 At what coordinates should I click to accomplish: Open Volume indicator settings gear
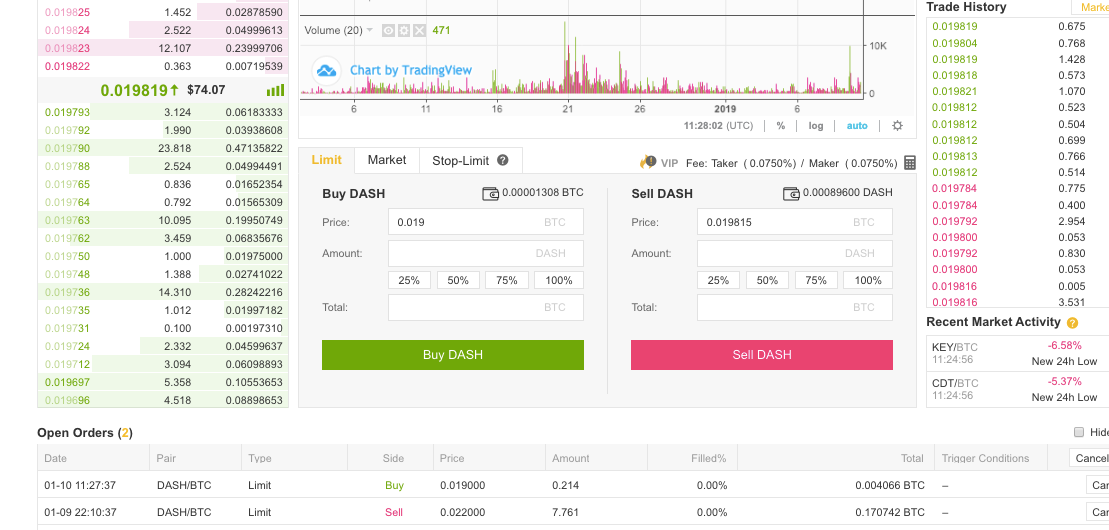point(404,31)
